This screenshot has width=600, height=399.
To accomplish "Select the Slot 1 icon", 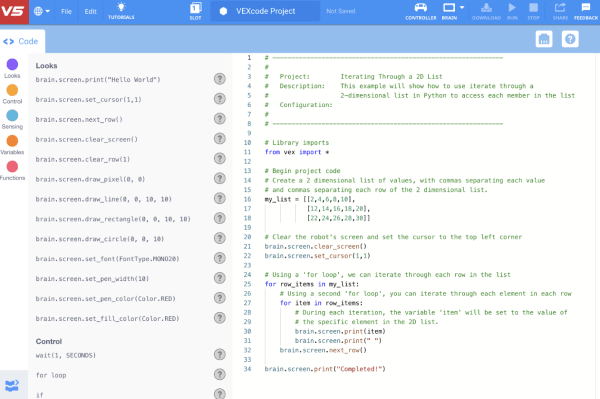I will 195,11.
